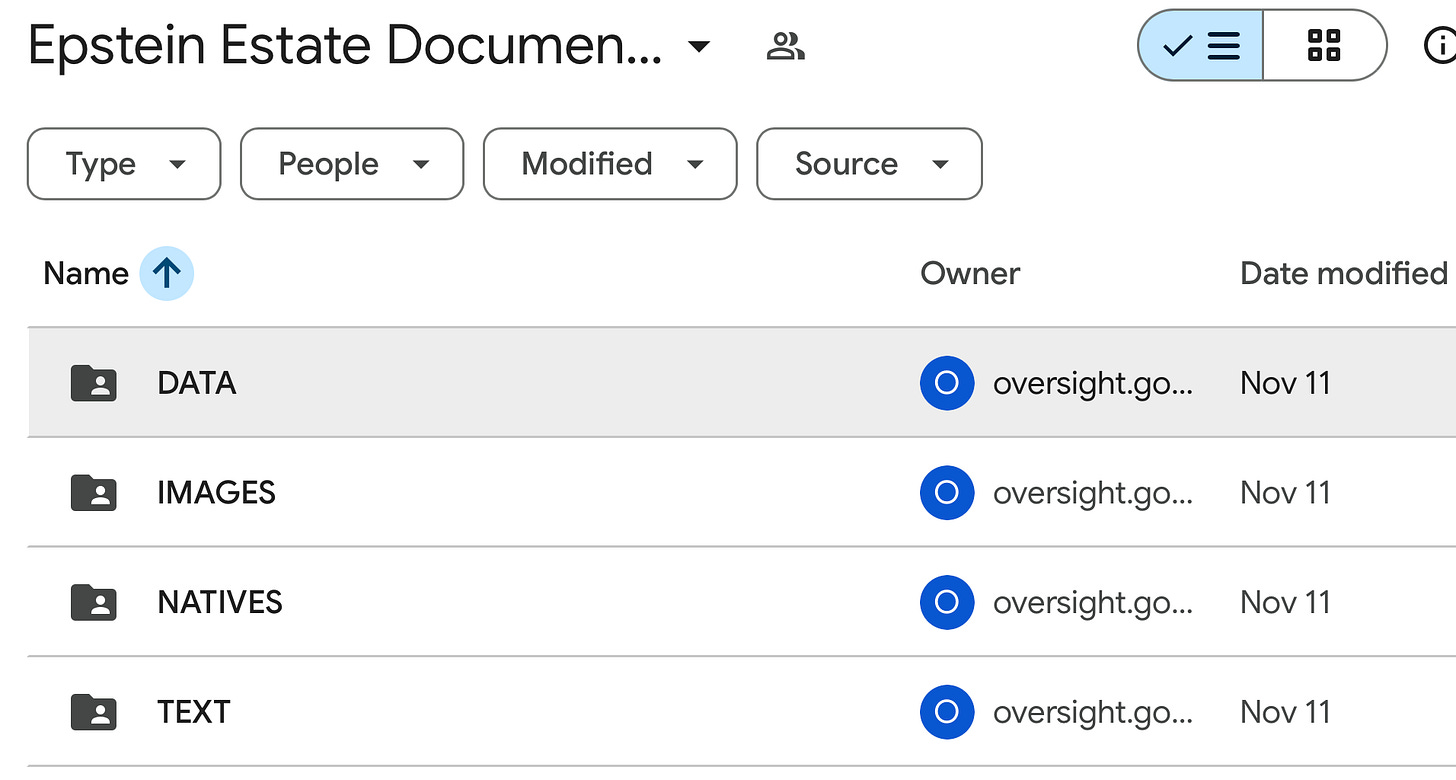Screen dimensions: 1456x780
Task: Select the IMAGES folder name
Action: tap(216, 492)
